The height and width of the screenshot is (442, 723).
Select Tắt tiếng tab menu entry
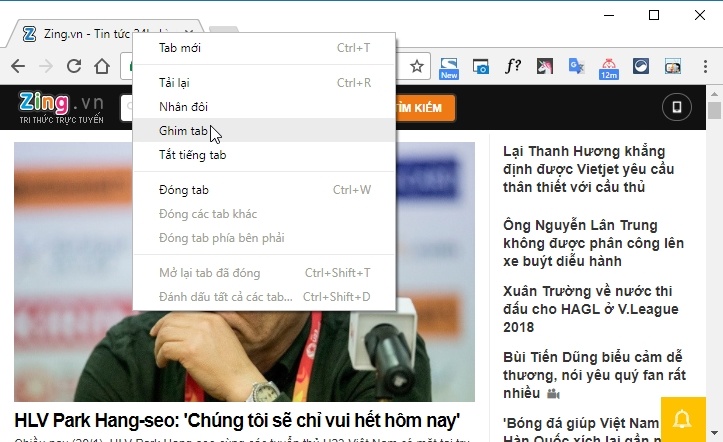pos(264,155)
